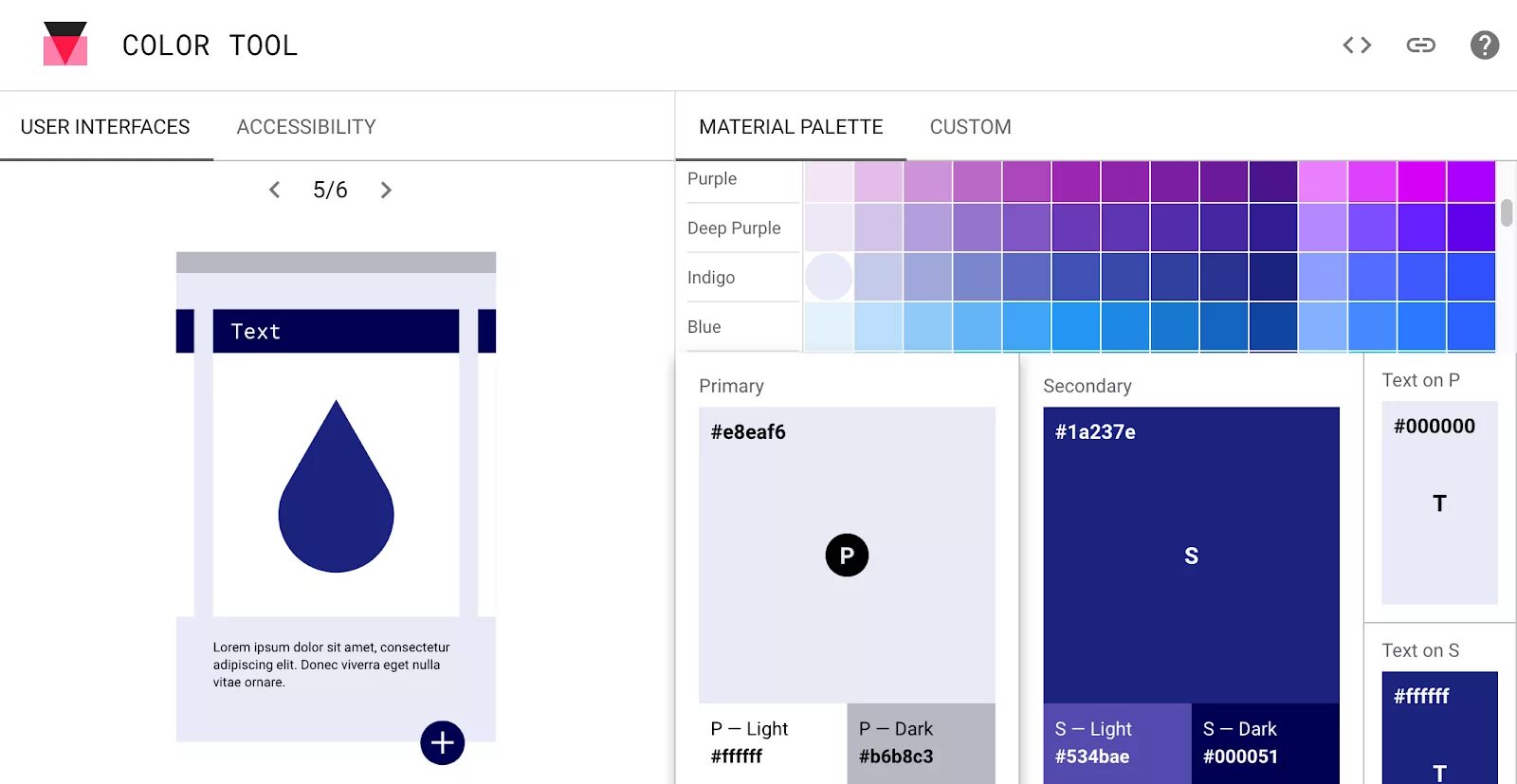Pick the lightest Blue swatch
The height and width of the screenshot is (784, 1517).
click(x=829, y=326)
